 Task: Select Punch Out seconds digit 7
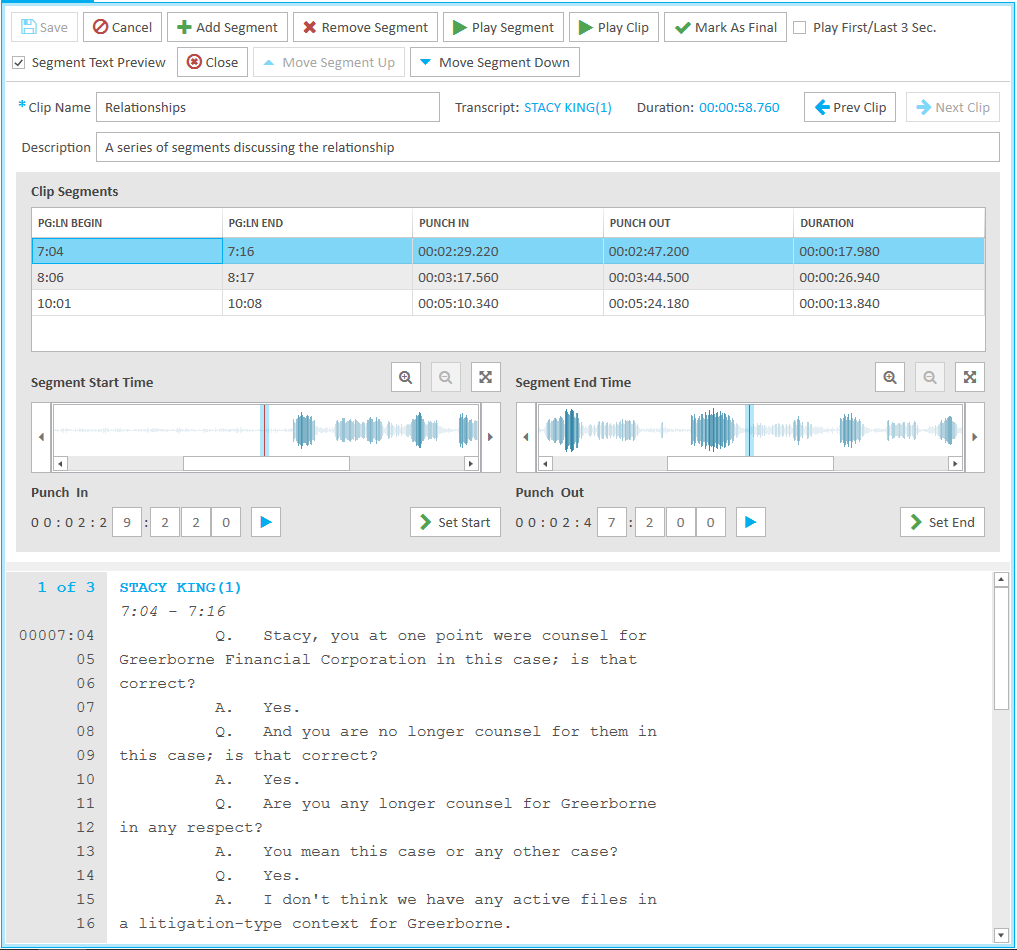click(x=612, y=522)
